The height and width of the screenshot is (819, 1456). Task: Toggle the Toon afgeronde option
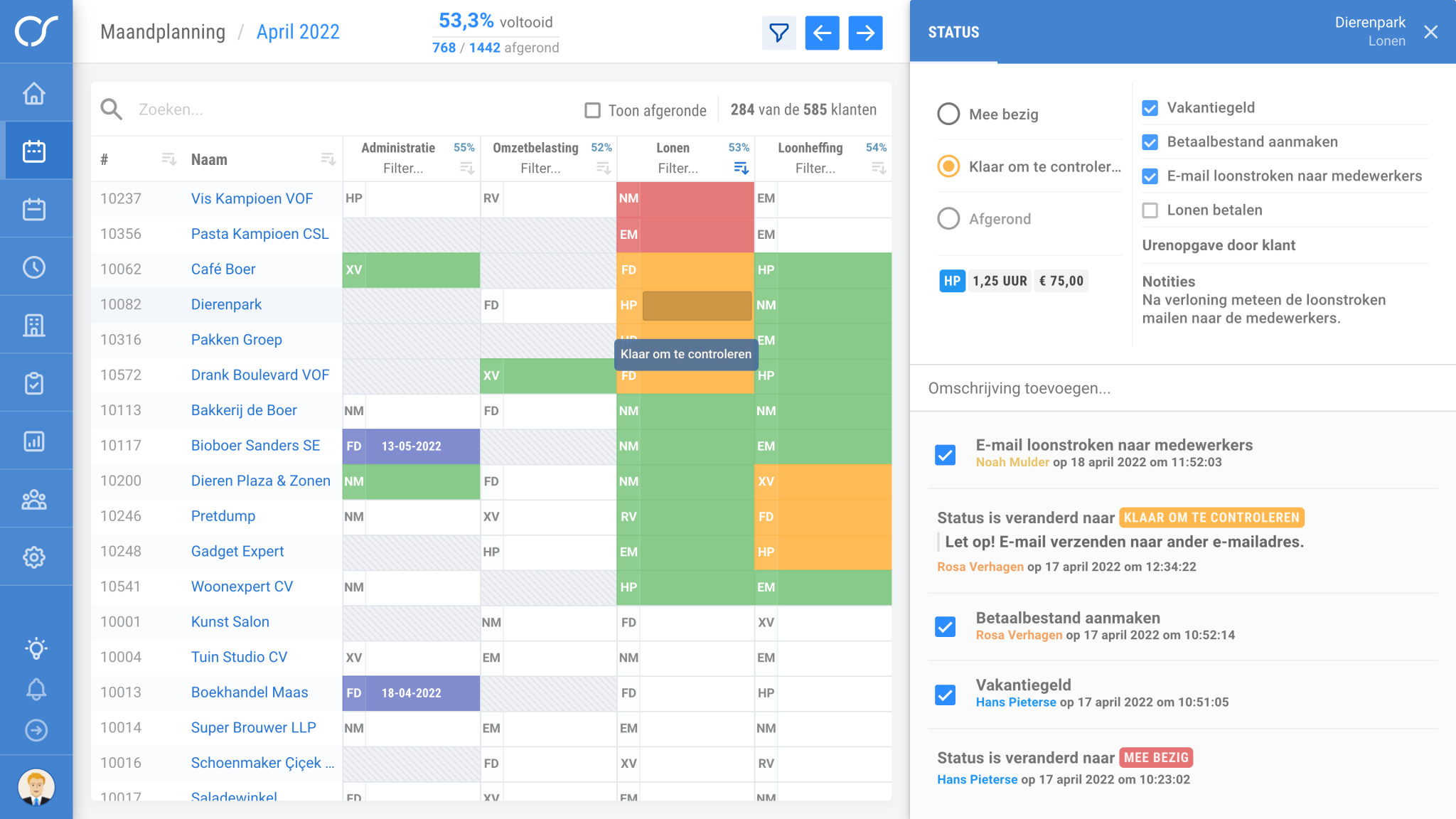[593, 110]
